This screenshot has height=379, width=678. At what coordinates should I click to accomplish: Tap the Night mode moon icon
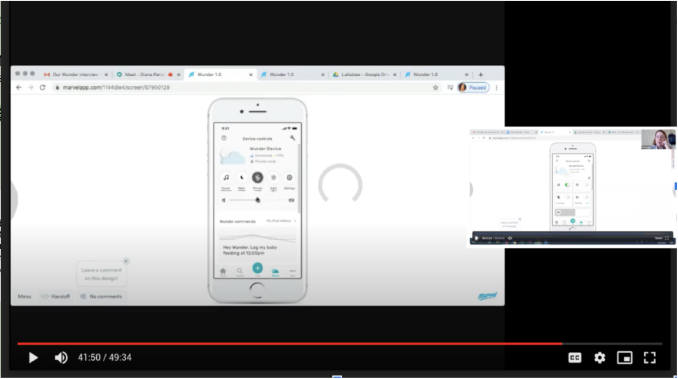pyautogui.click(x=242, y=178)
